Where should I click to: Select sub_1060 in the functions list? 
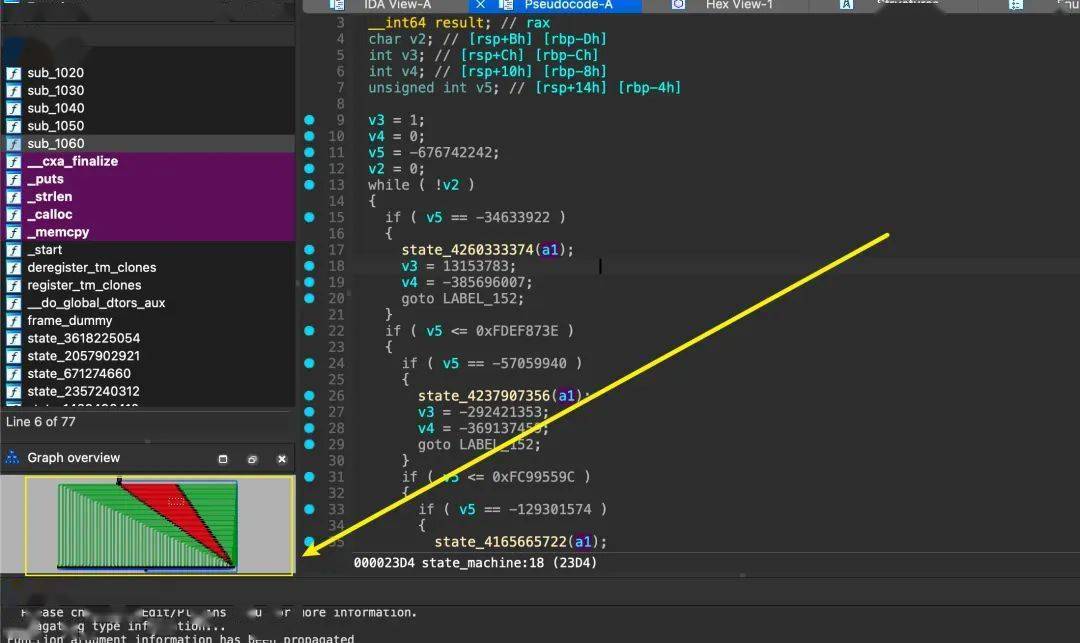tap(147, 143)
